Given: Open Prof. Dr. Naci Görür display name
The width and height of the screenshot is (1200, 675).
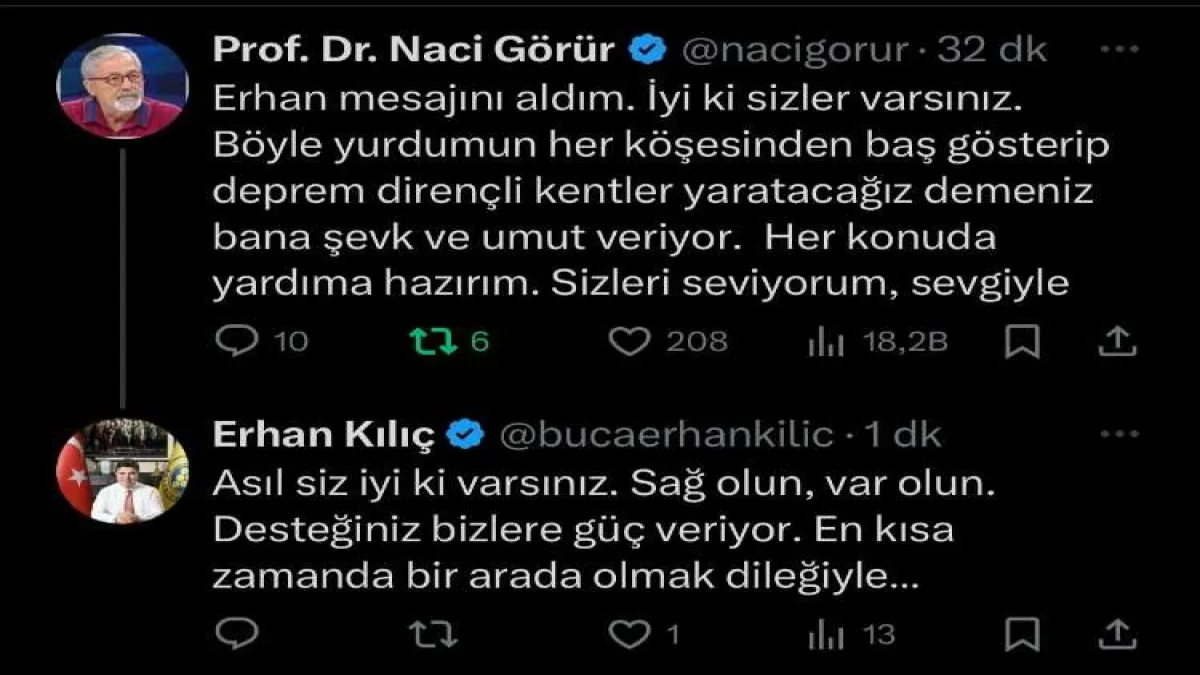Looking at the screenshot, I should 413,49.
